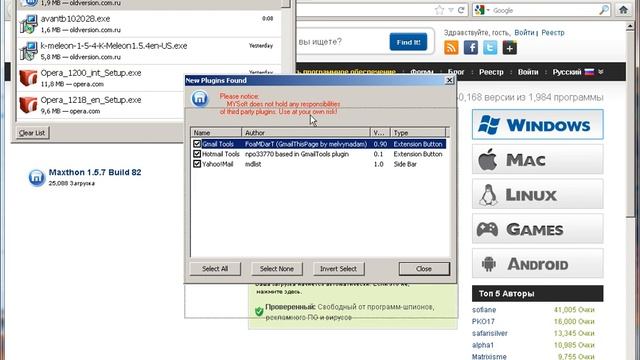This screenshot has width=640, height=360.
Task: Reload the page with the refresh icon
Action: 461,10
